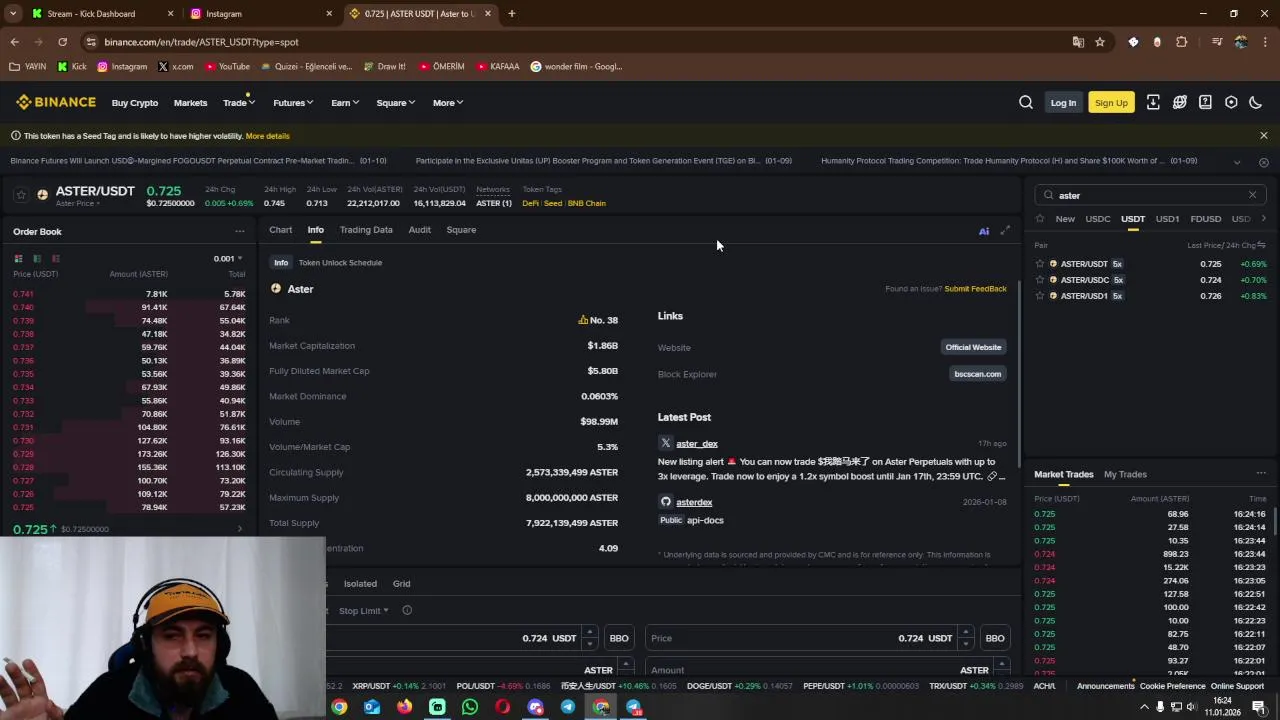
Task: Open Market Trades three-dot menu
Action: pyautogui.click(x=1261, y=474)
